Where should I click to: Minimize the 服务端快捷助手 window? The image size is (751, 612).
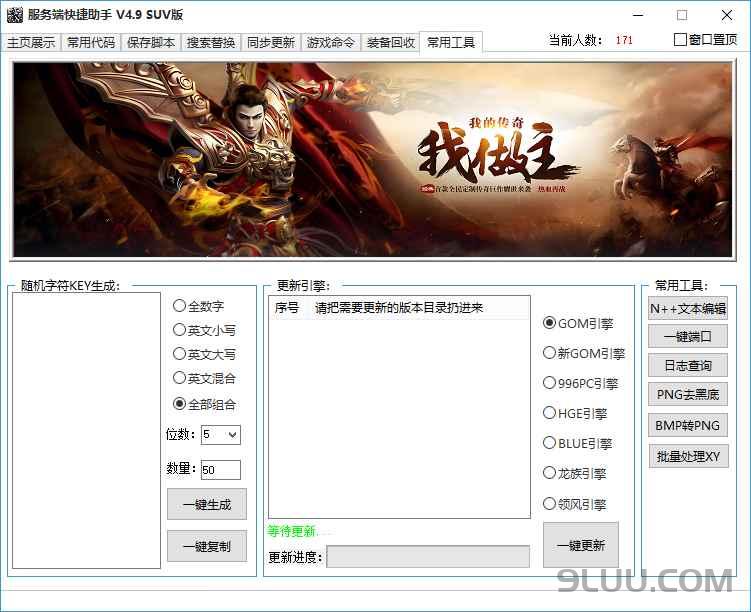[638, 15]
